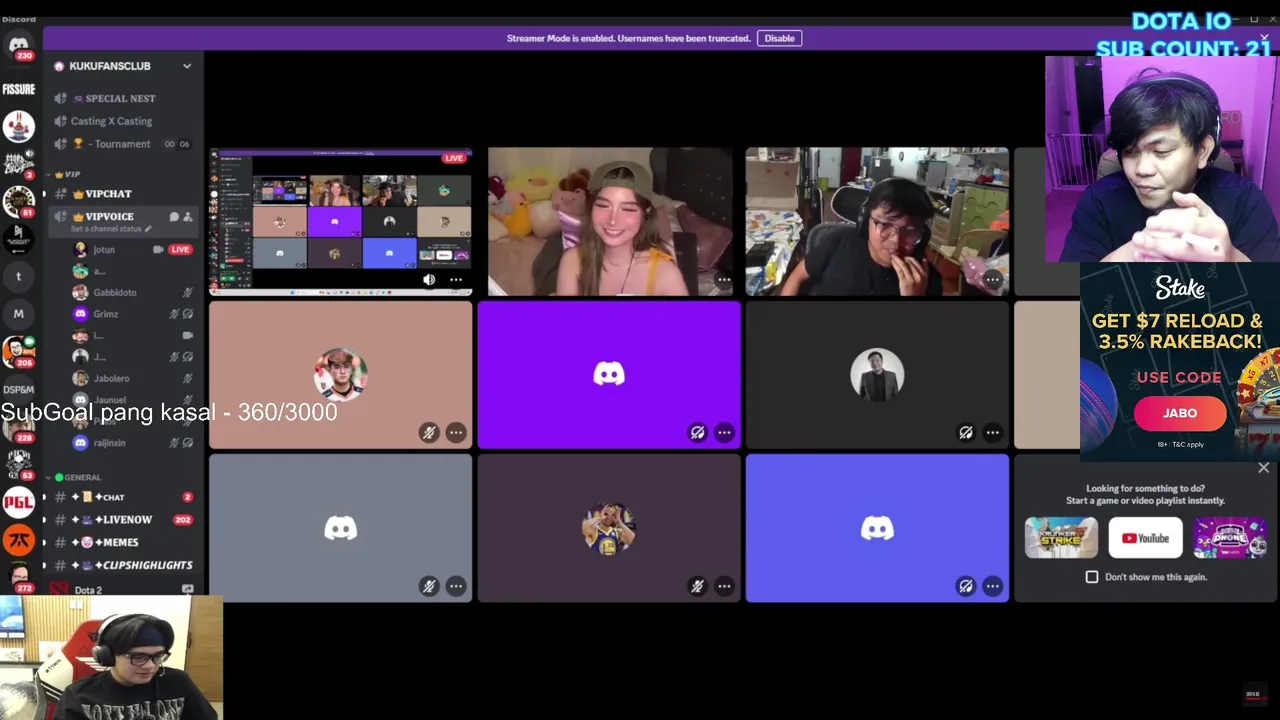Click the VIPVOICE create invite icon
The image size is (1280, 720).
pyautogui.click(x=188, y=217)
